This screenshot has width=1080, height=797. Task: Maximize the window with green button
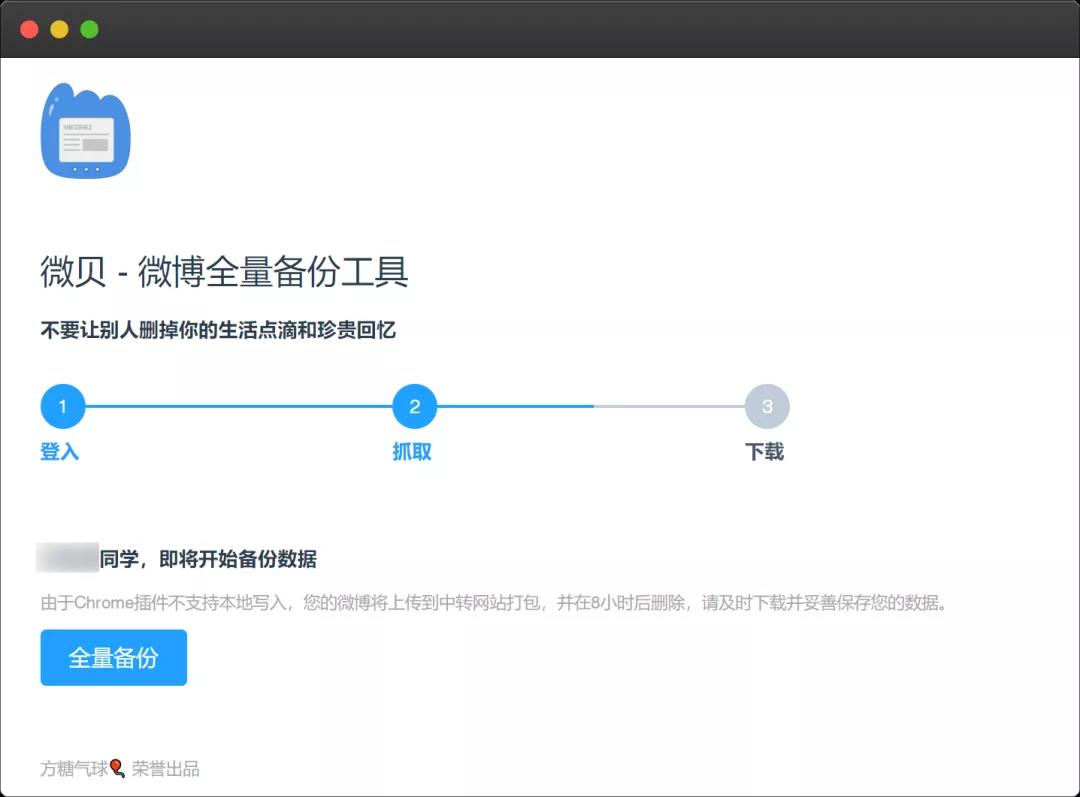90,30
